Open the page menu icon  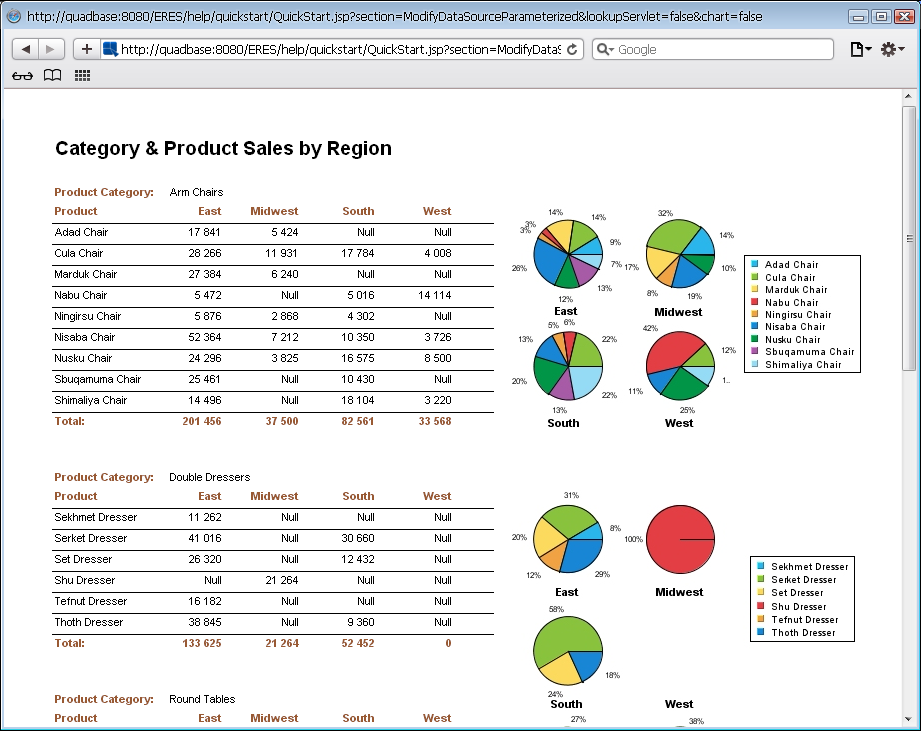click(861, 49)
